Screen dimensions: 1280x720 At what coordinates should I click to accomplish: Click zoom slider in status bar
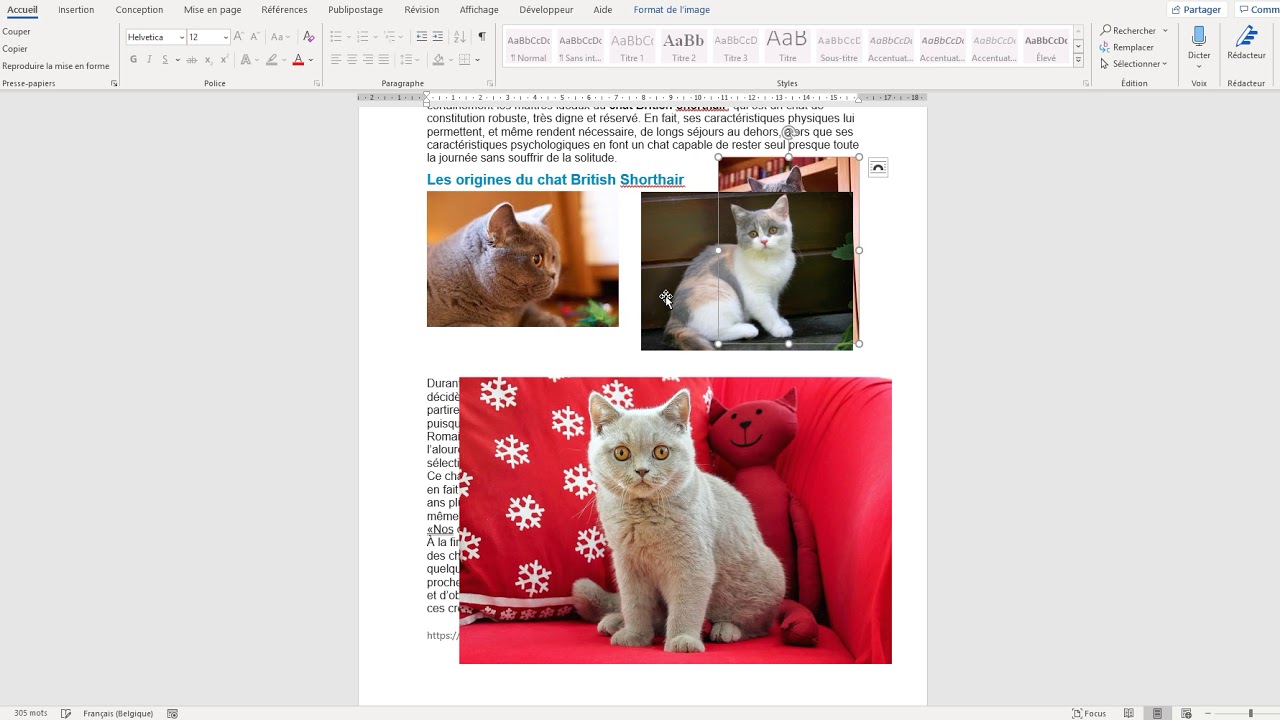[x=1250, y=713]
